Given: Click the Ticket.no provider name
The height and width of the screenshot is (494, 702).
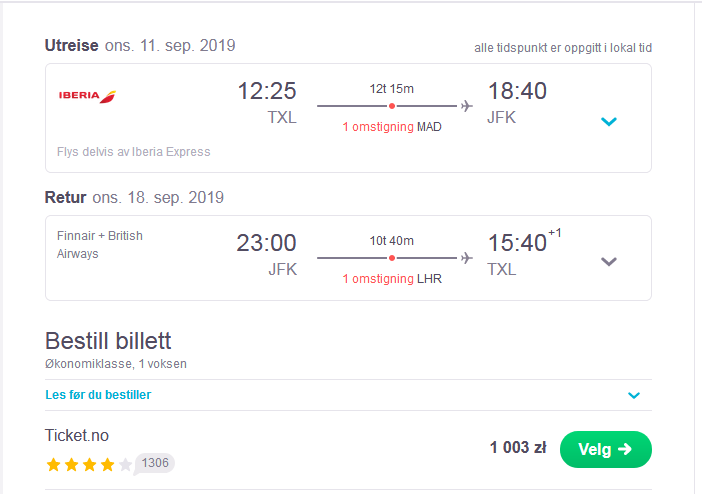Looking at the screenshot, I should pyautogui.click(x=77, y=435).
